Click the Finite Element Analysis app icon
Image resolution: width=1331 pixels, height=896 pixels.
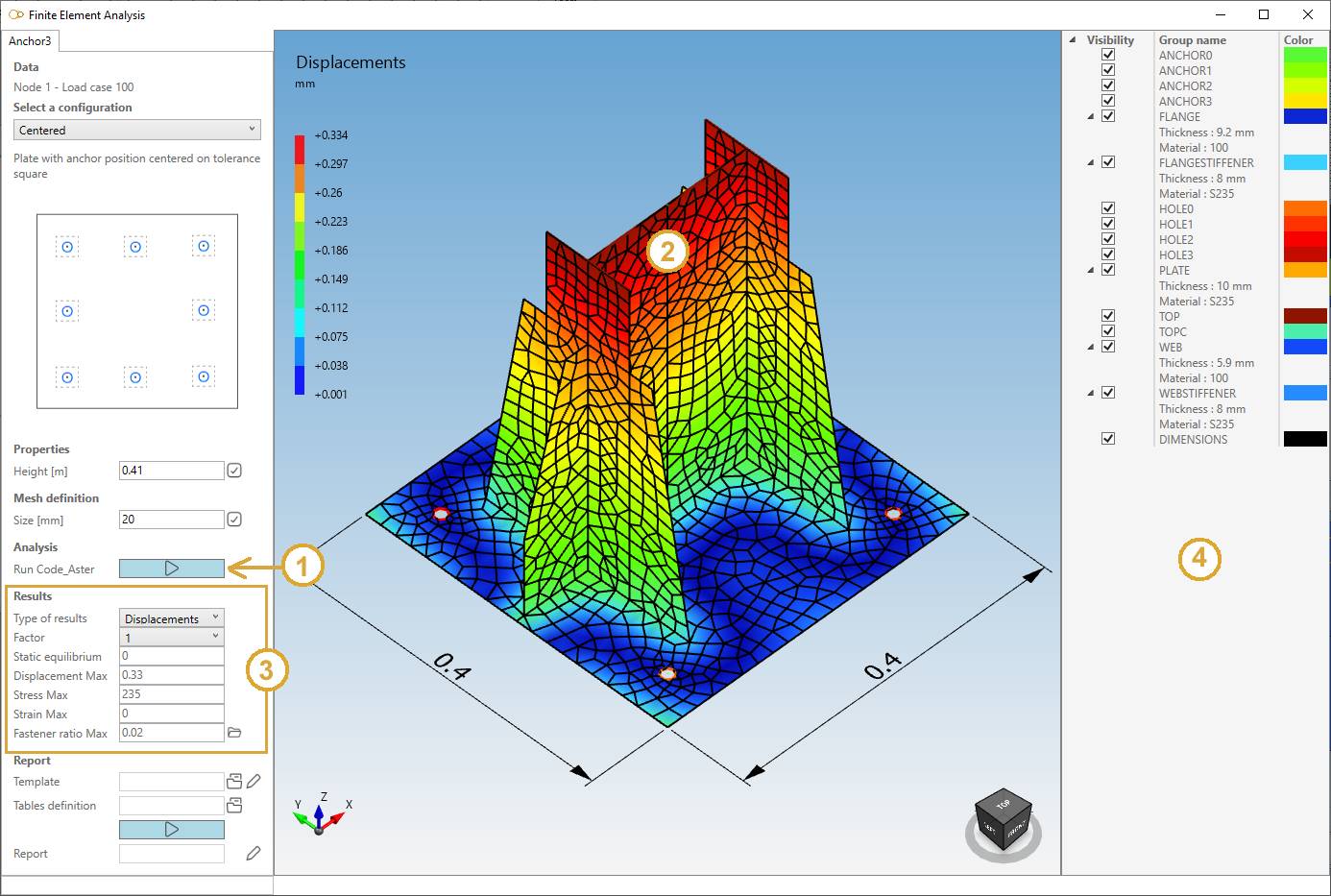click(15, 14)
